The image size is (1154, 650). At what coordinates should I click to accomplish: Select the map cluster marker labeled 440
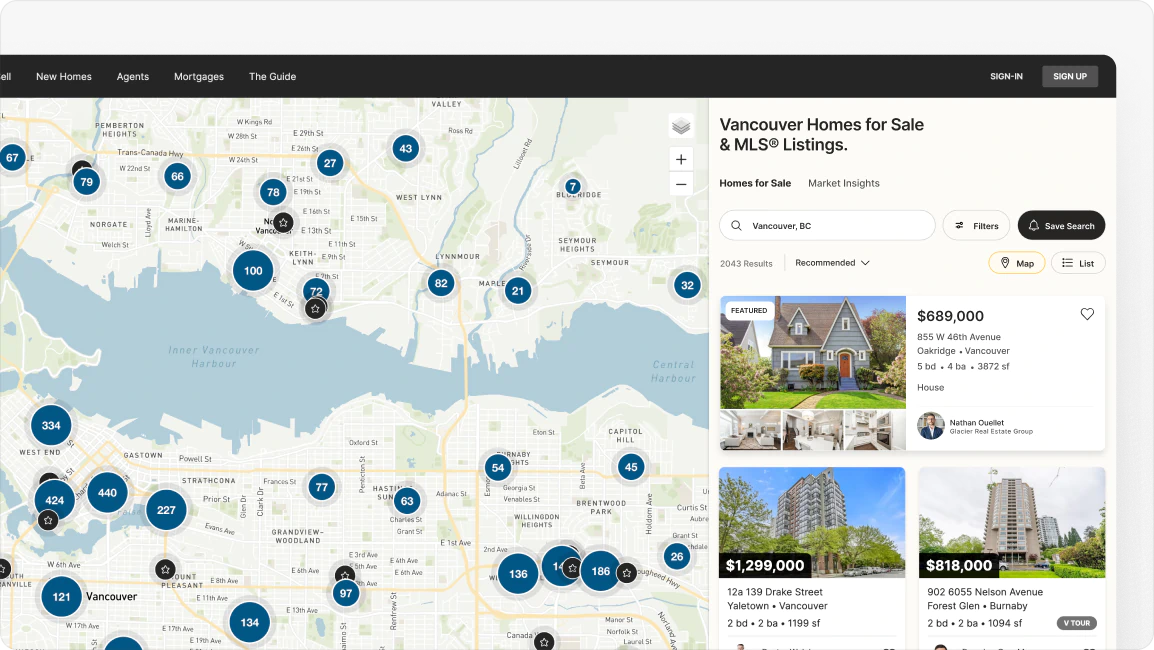[107, 492]
